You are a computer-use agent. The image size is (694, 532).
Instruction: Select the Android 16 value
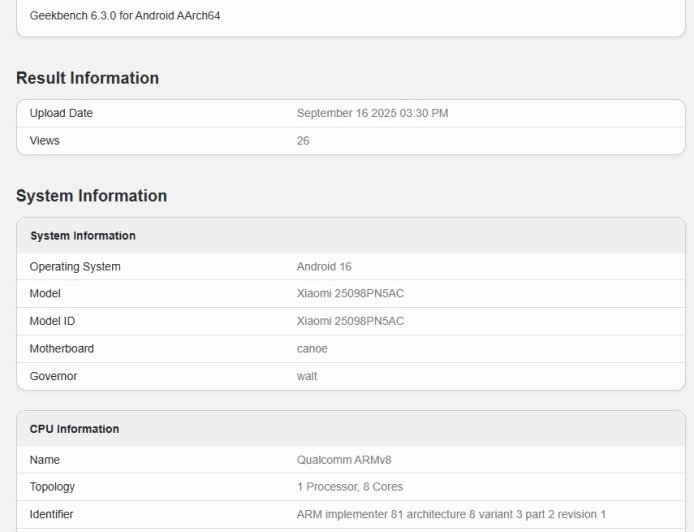click(324, 267)
